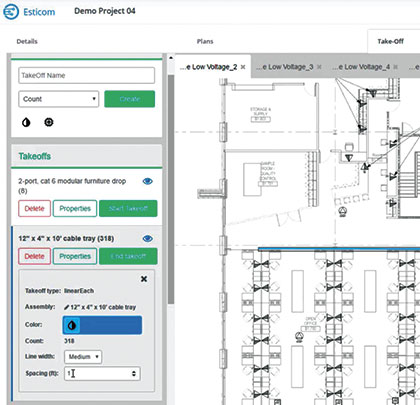
Task: Close the Low Voltage_4 tab
Action: tap(395, 67)
